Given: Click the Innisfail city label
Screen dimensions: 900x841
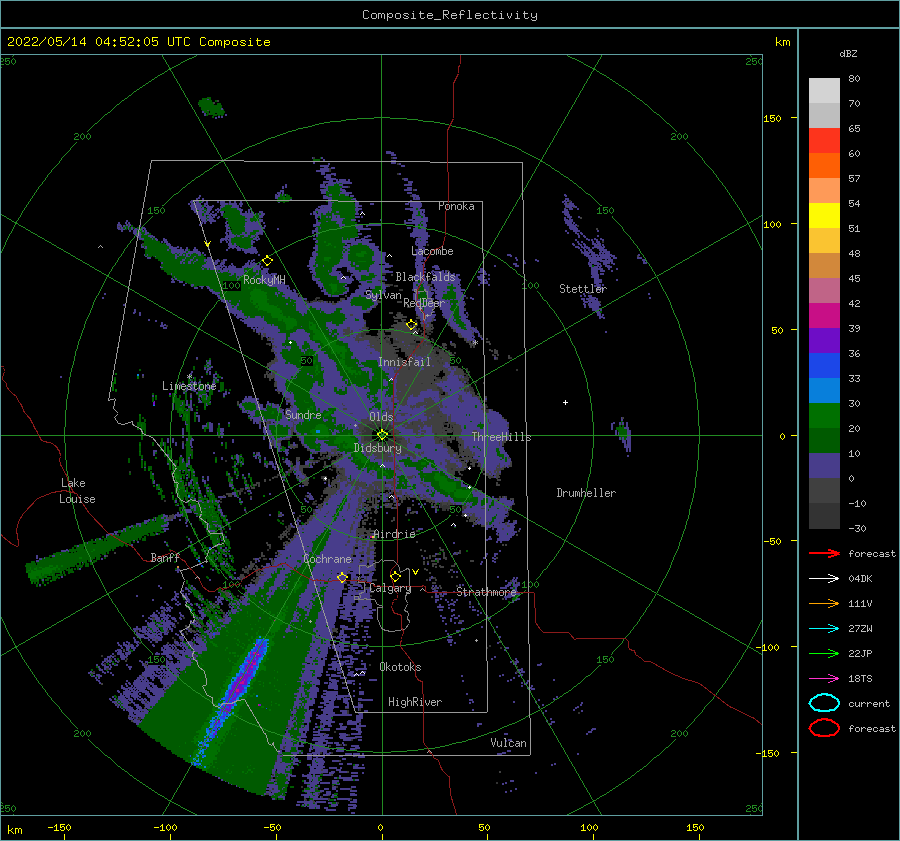Looking at the screenshot, I should (x=404, y=362).
